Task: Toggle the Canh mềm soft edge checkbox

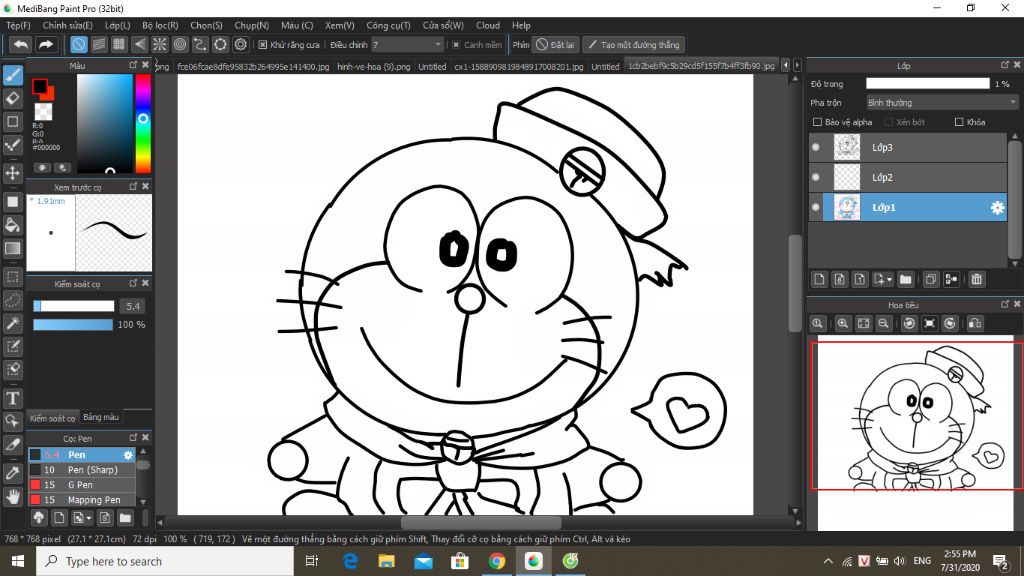Action: (456, 45)
